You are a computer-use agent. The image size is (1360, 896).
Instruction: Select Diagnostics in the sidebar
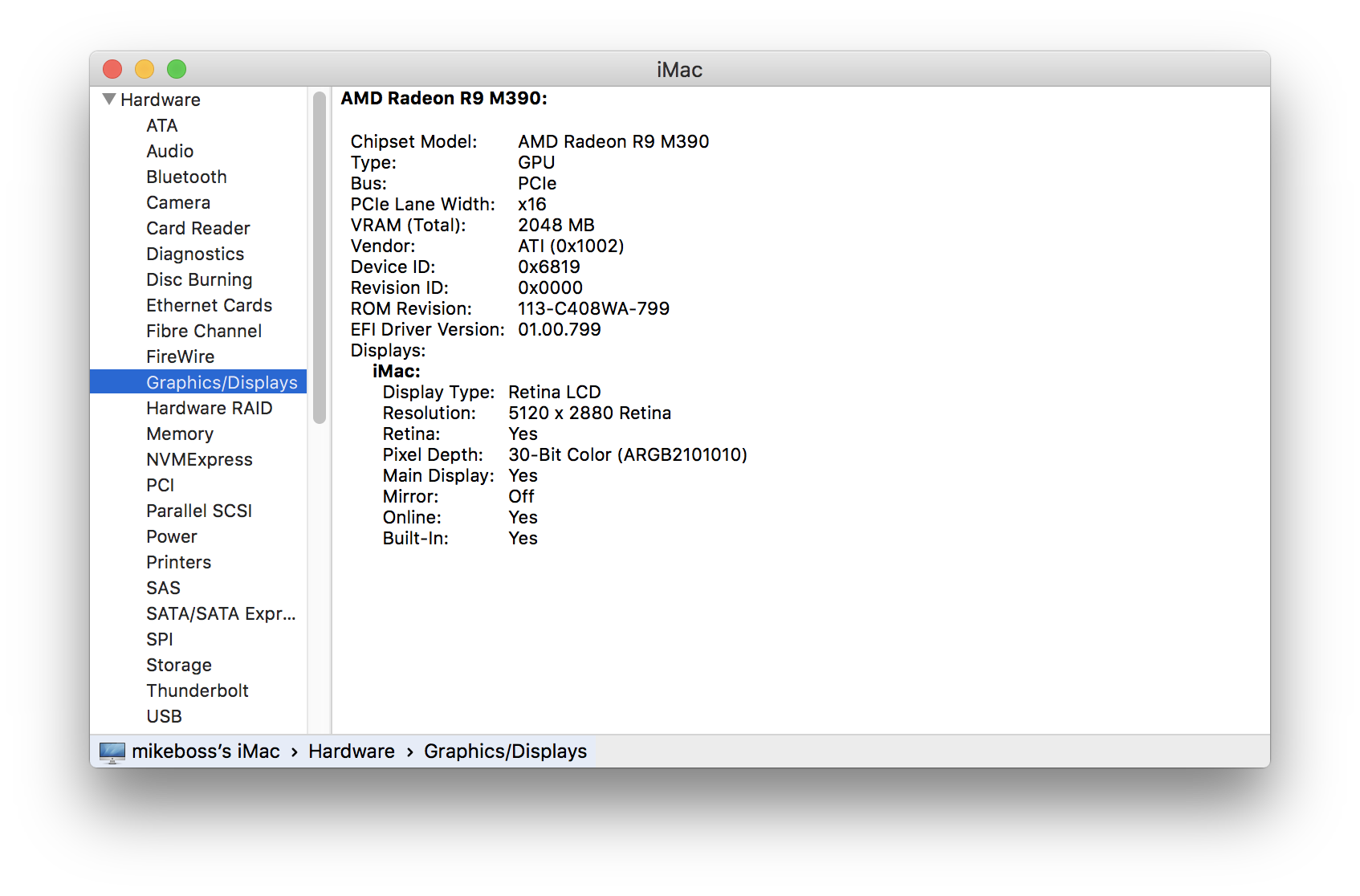(x=195, y=254)
